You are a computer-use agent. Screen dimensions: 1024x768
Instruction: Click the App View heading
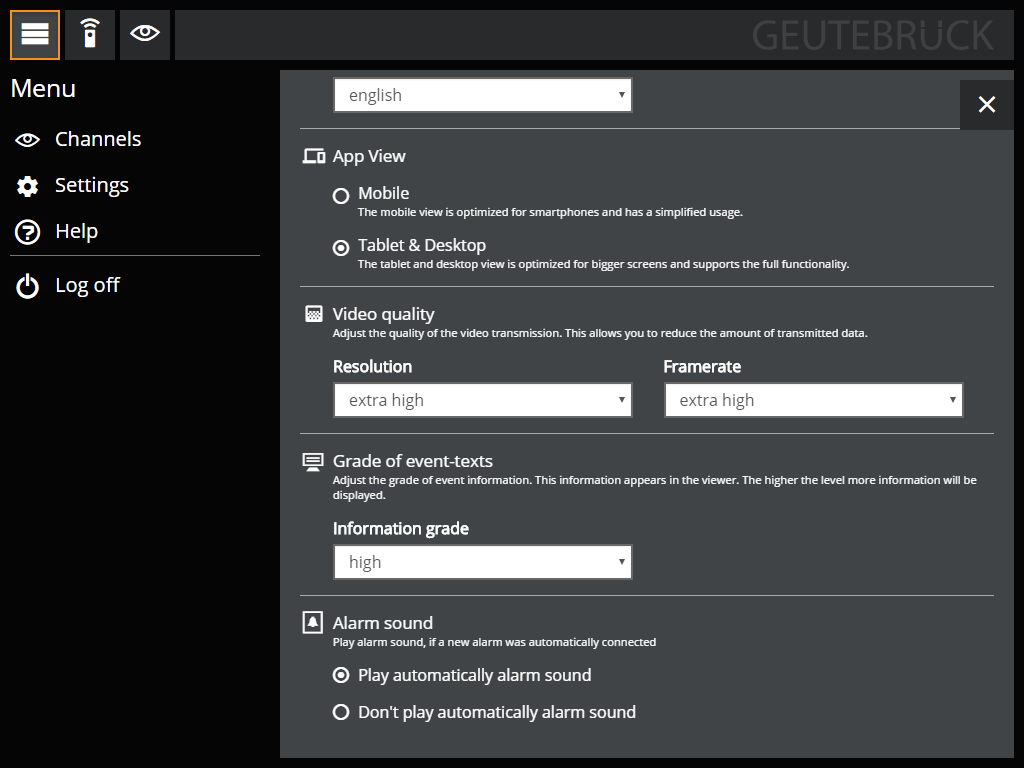tap(369, 157)
